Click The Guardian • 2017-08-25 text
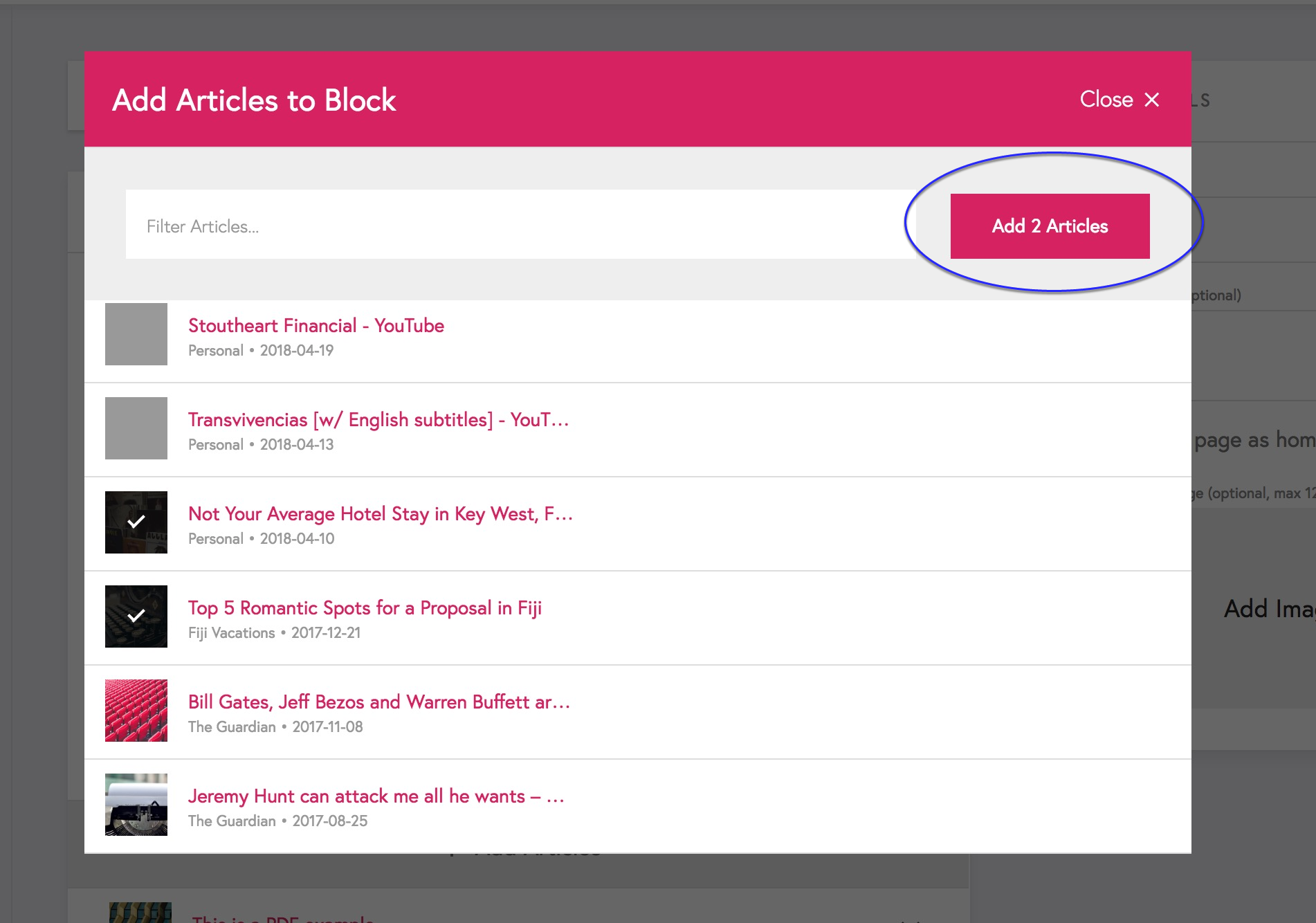Screen dimensions: 1316x923 [x=278, y=821]
